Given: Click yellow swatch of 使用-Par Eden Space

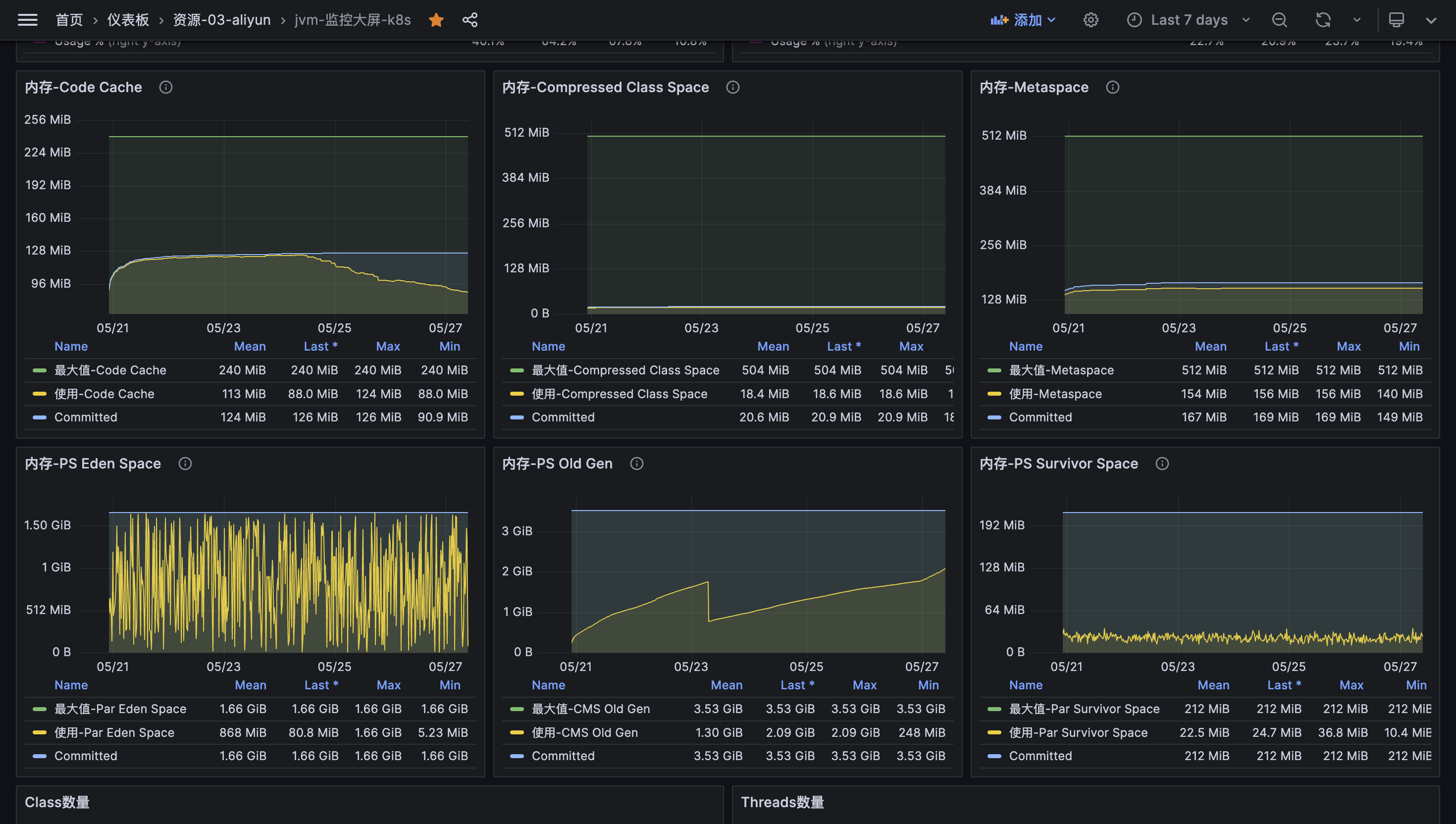Looking at the screenshot, I should pos(40,732).
